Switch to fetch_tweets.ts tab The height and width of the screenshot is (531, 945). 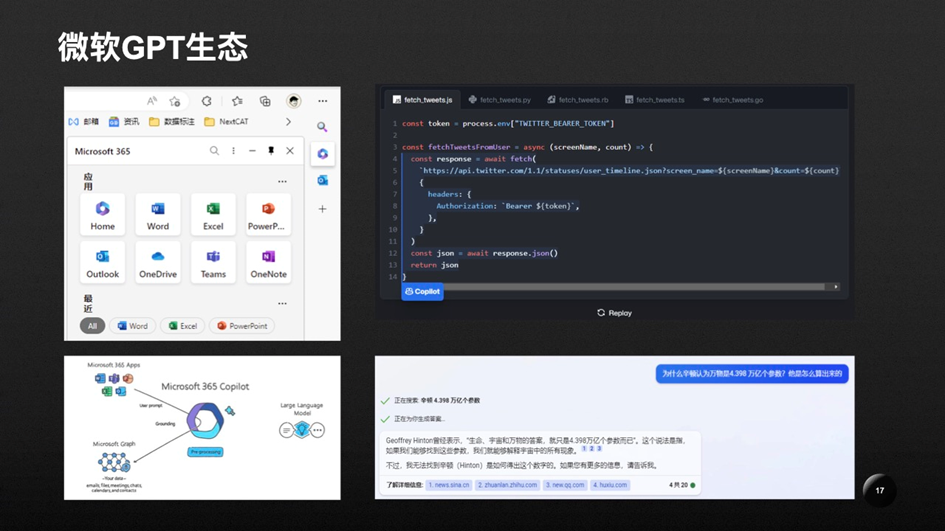coord(655,99)
